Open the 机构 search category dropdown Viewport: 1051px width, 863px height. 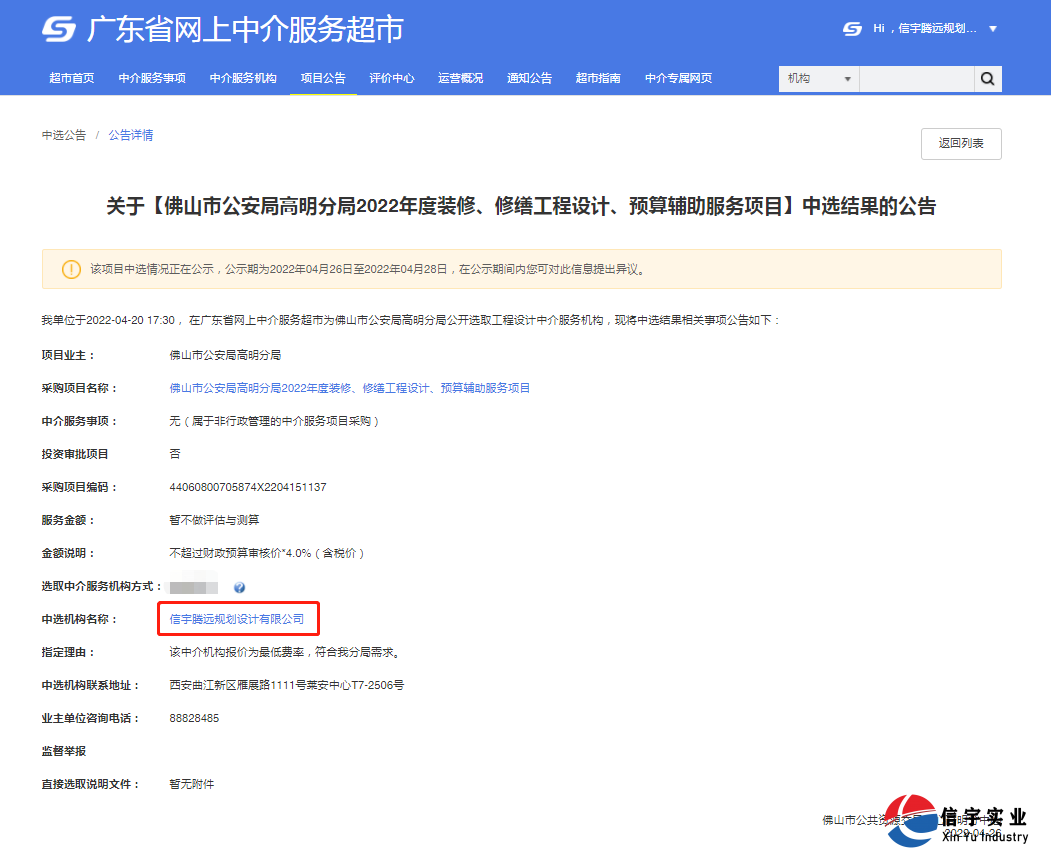(x=818, y=78)
